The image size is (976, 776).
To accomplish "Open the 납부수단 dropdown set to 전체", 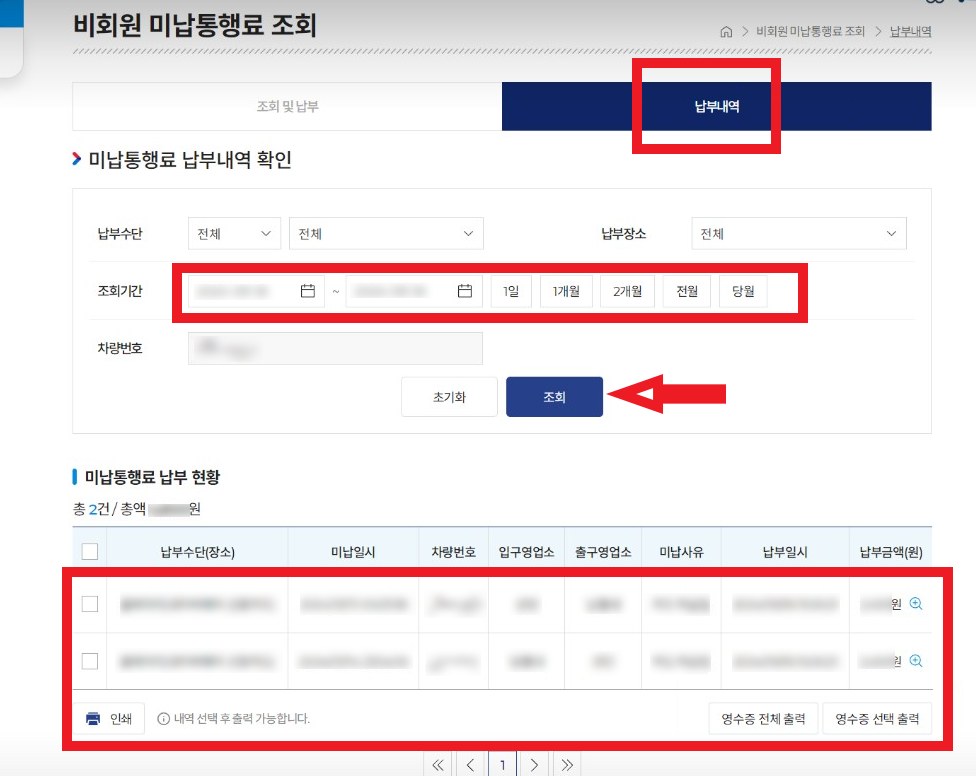I will [x=234, y=233].
